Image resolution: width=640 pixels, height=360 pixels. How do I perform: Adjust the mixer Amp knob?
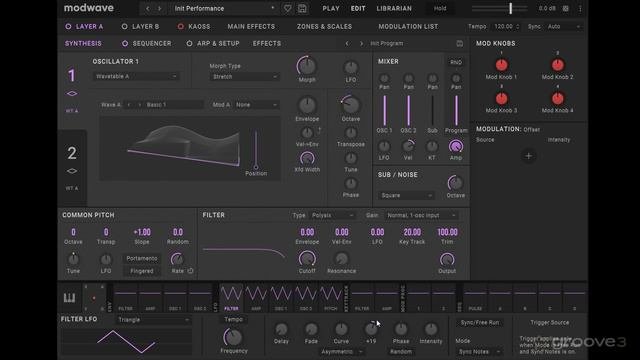[x=456, y=146]
